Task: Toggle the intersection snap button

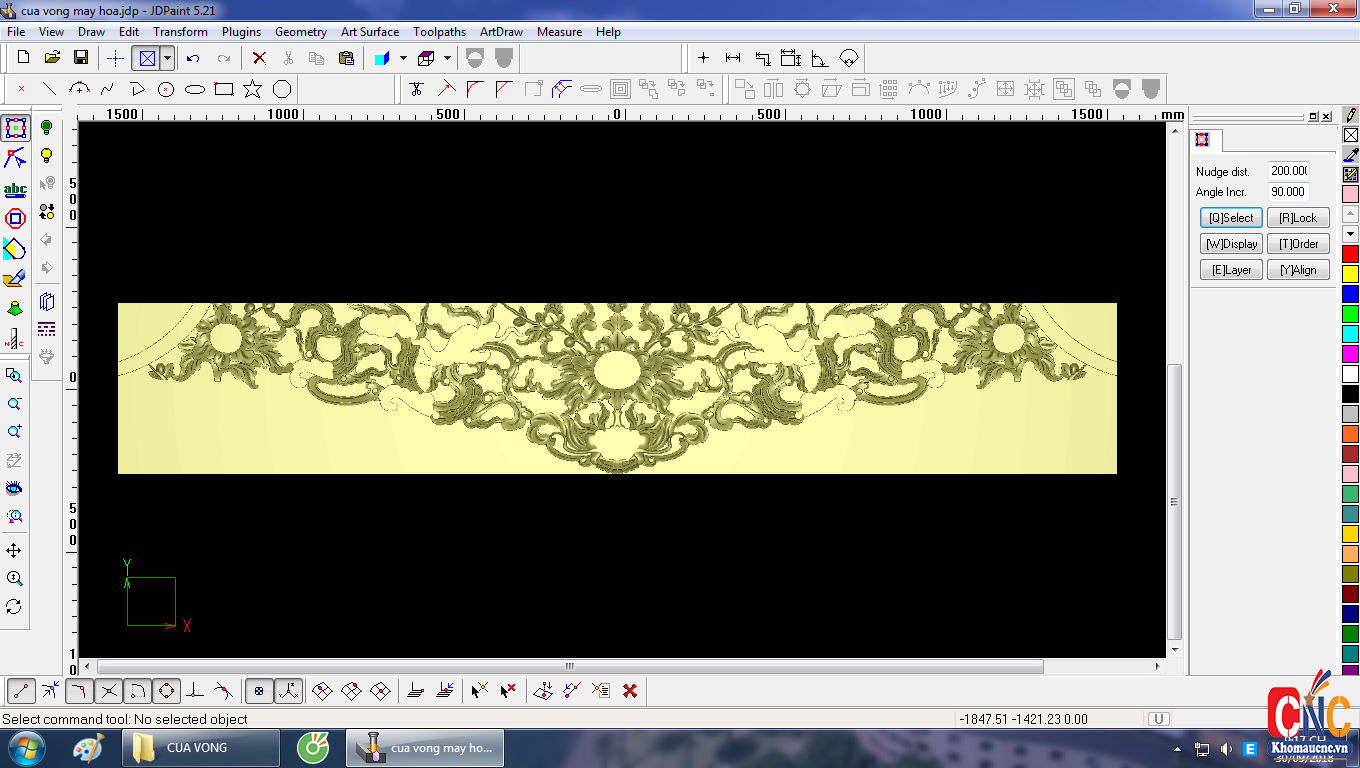Action: 108,690
